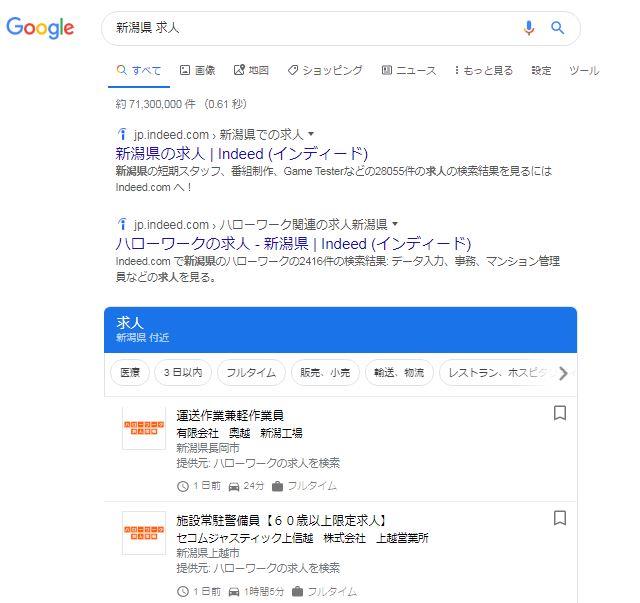Select the 3日以内 filter chip
Viewport: 640px width, 603px height.
click(182, 373)
